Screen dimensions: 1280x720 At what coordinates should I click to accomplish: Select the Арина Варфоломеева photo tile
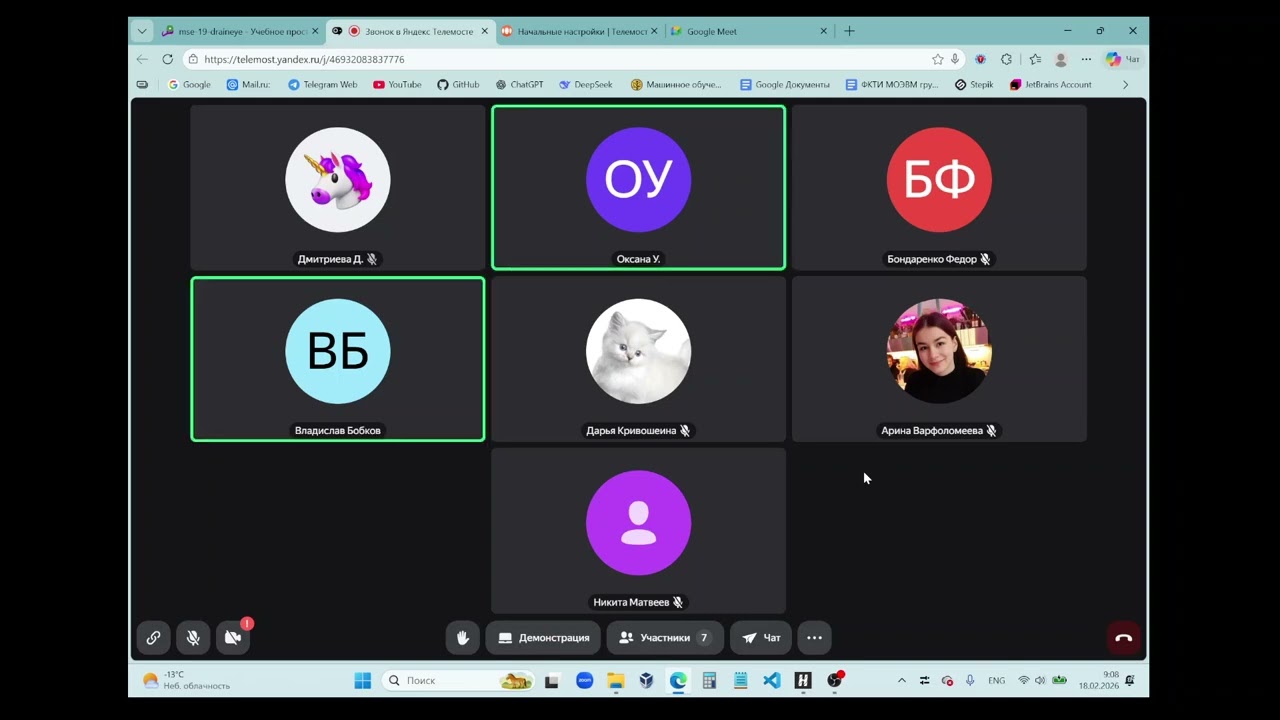click(939, 359)
